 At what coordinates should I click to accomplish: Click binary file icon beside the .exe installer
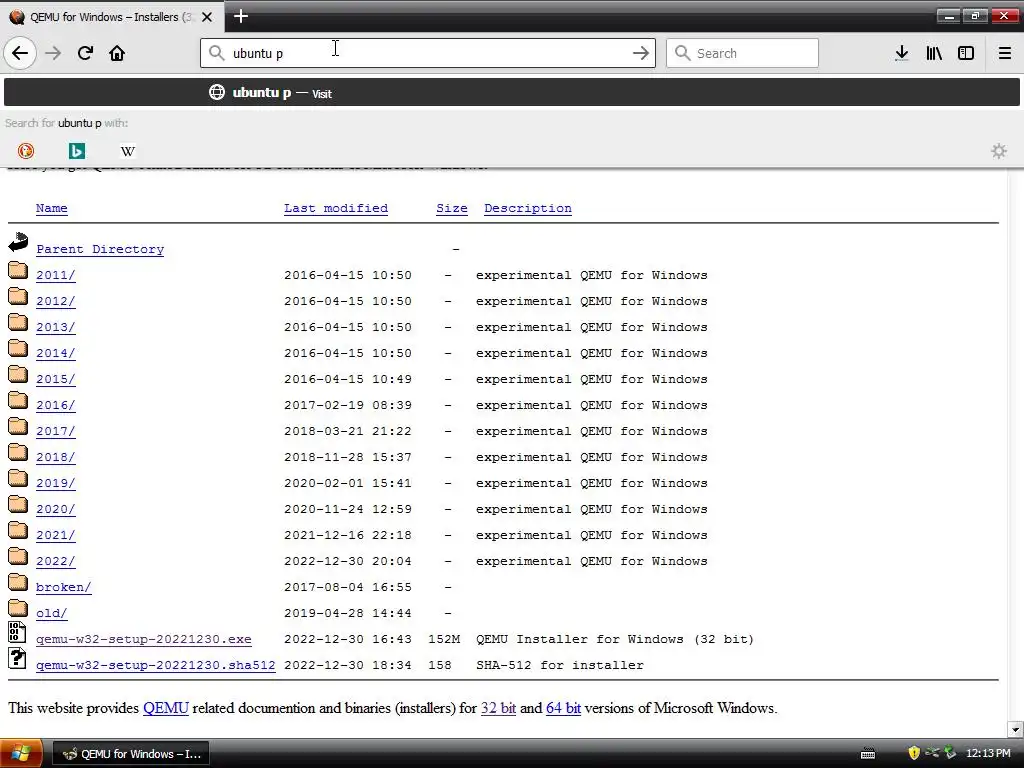click(x=17, y=632)
